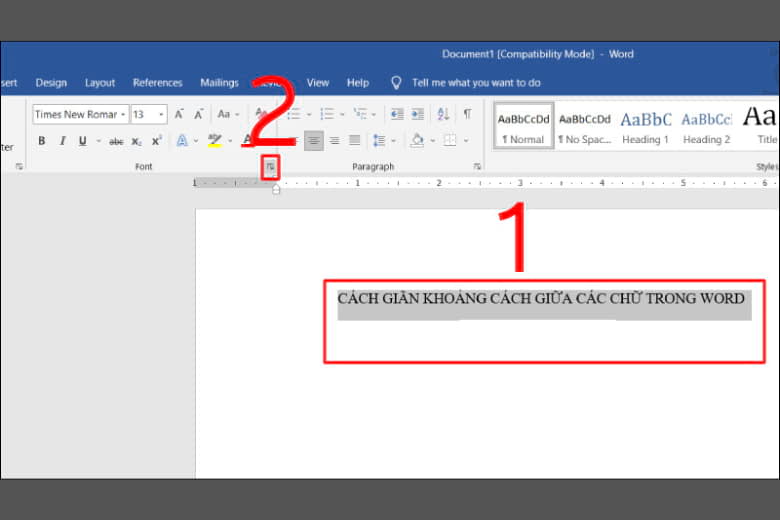Apply Text Effects and Typography icon
Image resolution: width=780 pixels, height=520 pixels.
[x=182, y=141]
